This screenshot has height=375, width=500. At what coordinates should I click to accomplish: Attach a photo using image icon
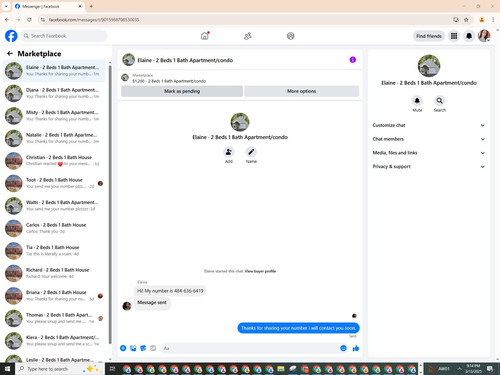[133, 348]
